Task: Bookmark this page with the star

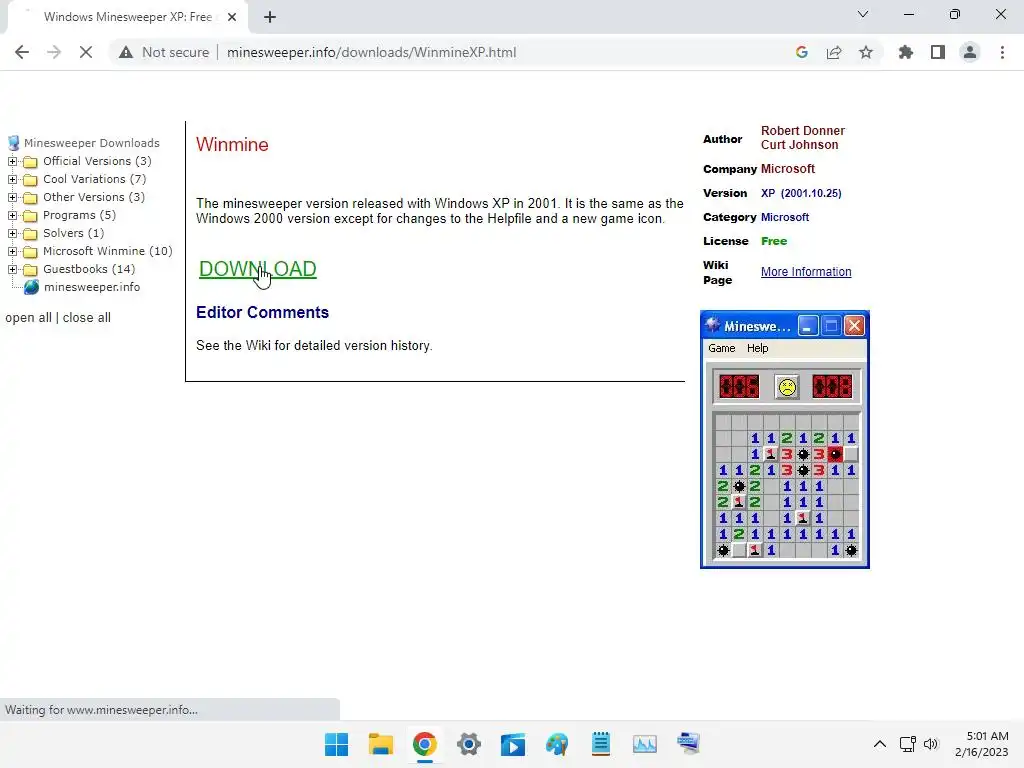Action: coord(866,52)
